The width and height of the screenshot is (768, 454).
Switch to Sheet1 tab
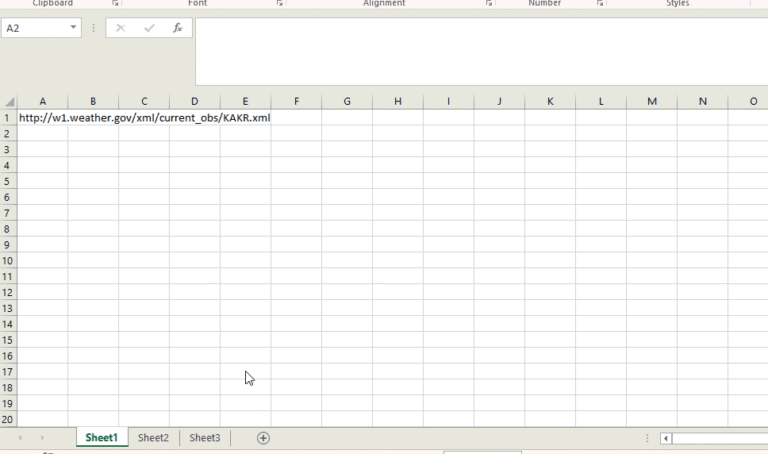click(x=102, y=437)
